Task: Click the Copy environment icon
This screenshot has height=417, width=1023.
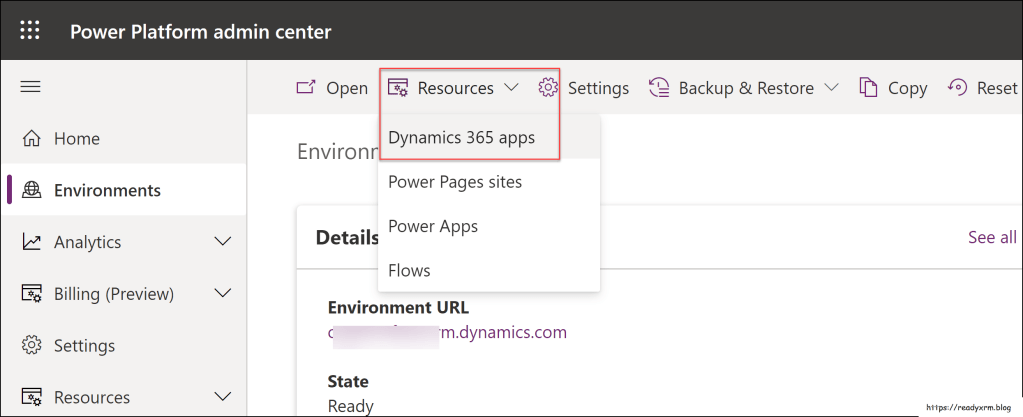Action: coord(868,88)
